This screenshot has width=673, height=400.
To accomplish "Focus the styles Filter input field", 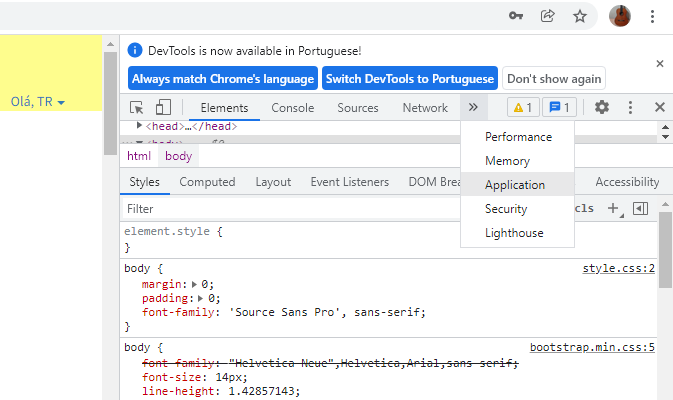I will click(x=292, y=209).
